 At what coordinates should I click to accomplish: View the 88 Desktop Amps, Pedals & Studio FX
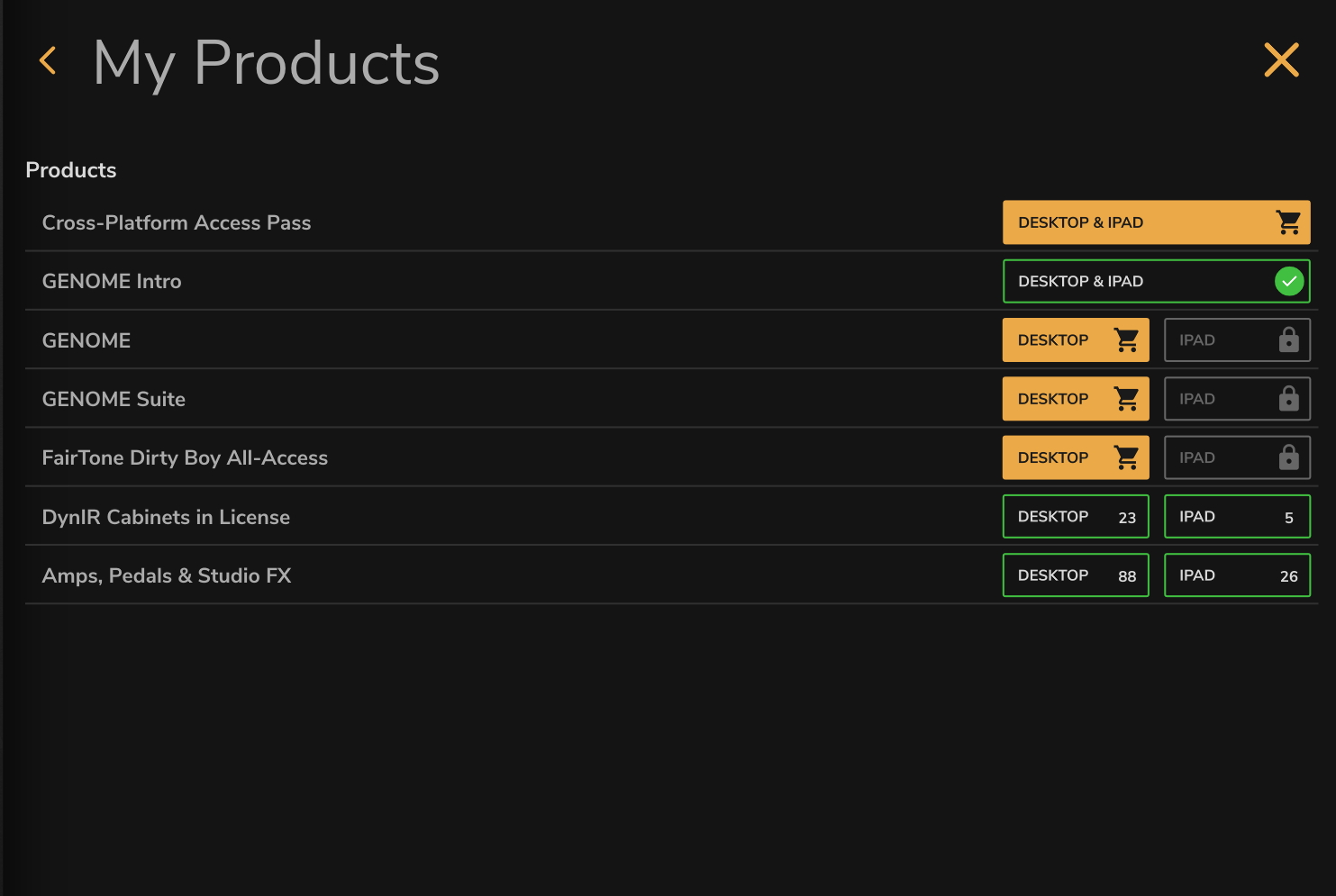[1076, 575]
